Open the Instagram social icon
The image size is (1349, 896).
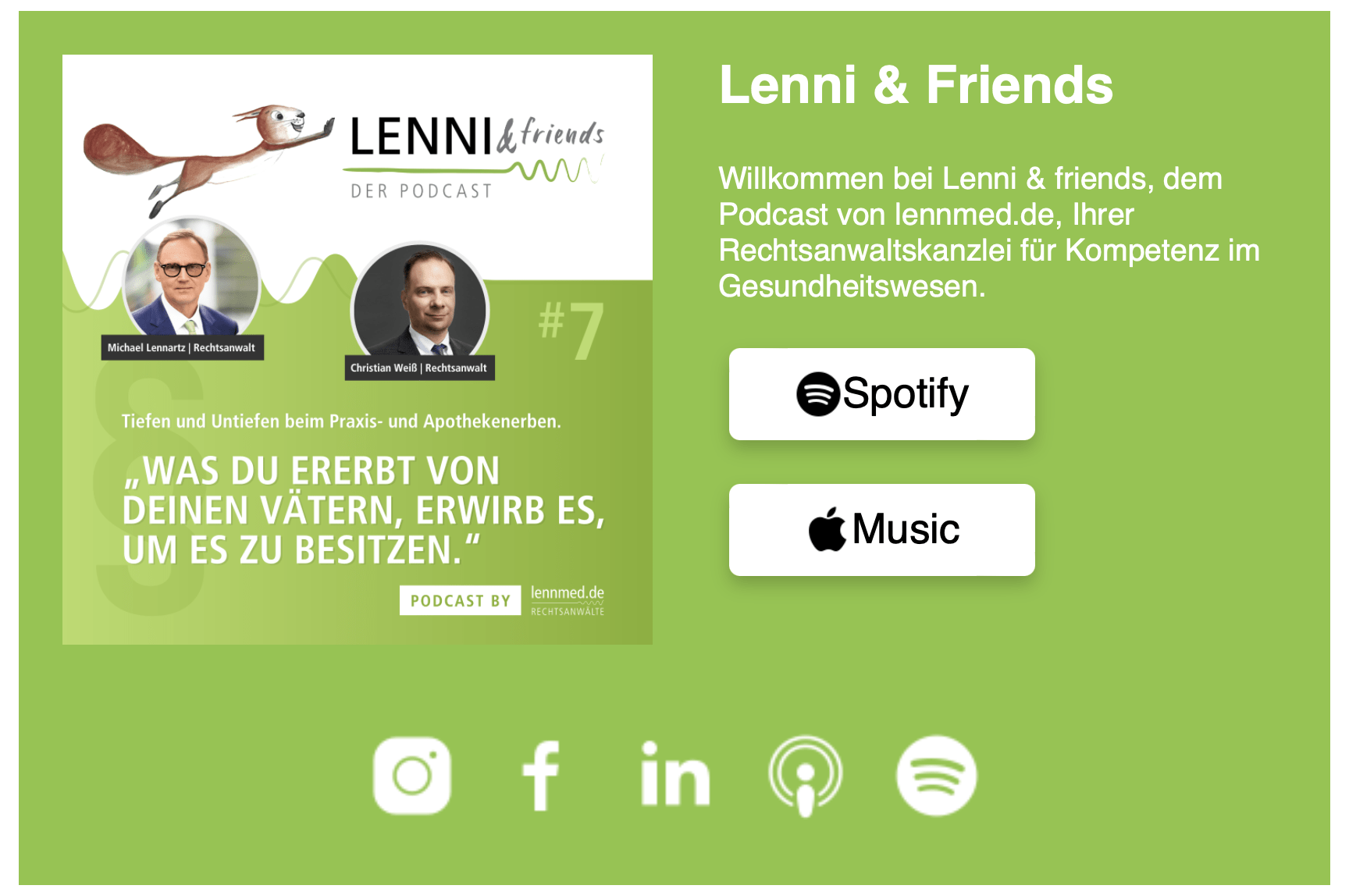pos(412,776)
